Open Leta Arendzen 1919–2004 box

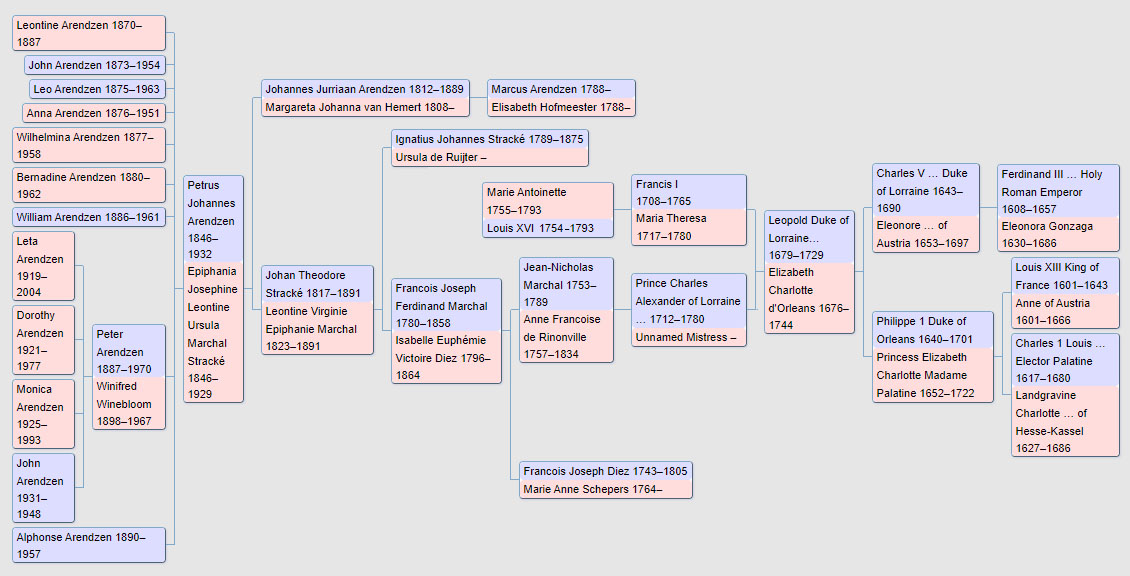(x=44, y=266)
